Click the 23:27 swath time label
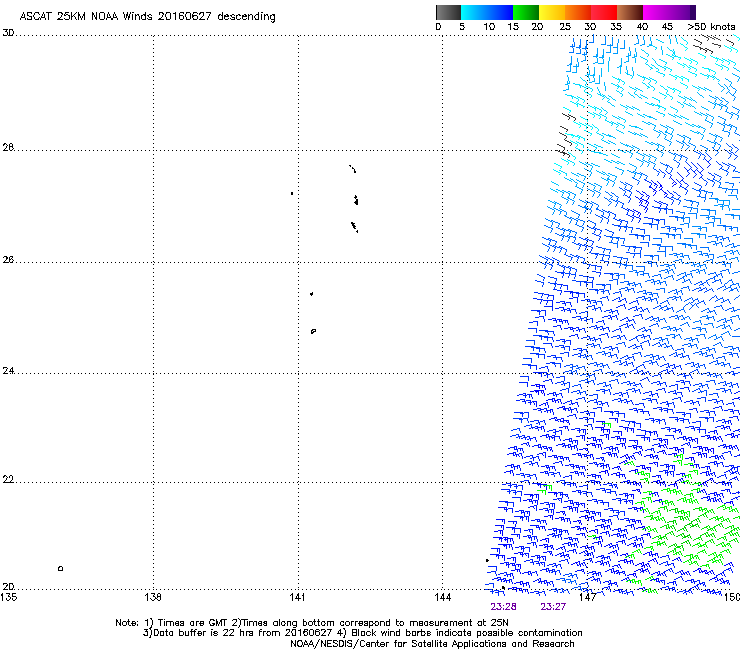This screenshot has width=740, height=650. tap(553, 607)
